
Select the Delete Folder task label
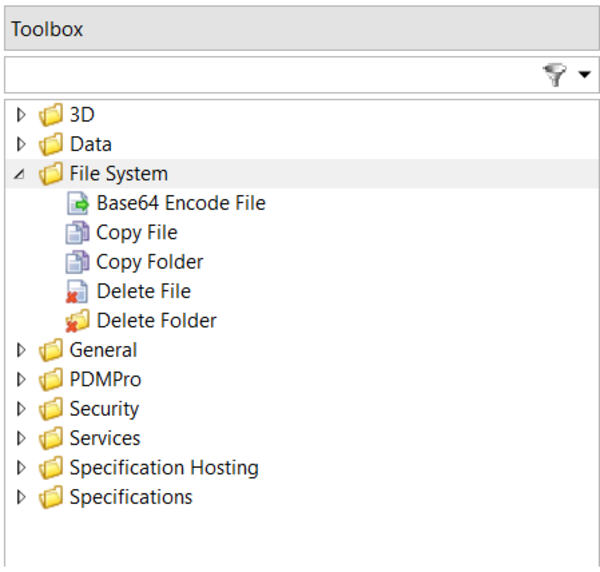(156, 321)
